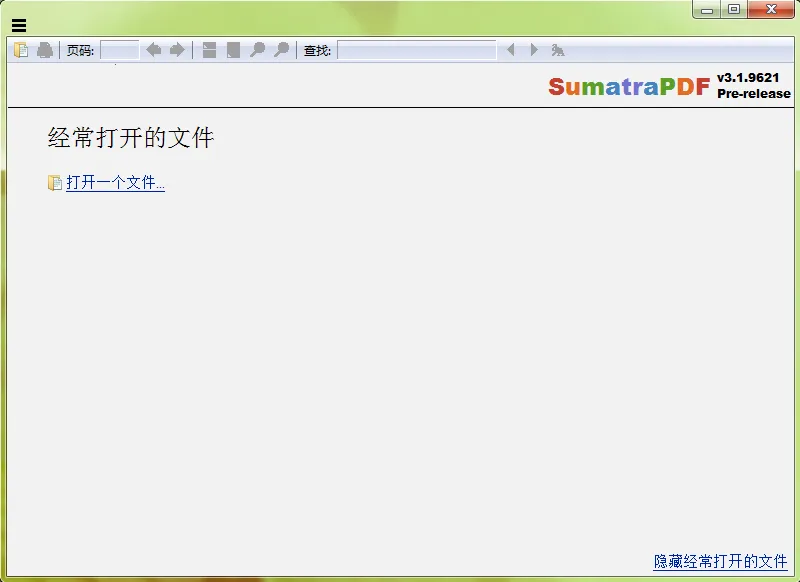Click the find-previous arrow beside the search box
800x582 pixels.
(510, 49)
